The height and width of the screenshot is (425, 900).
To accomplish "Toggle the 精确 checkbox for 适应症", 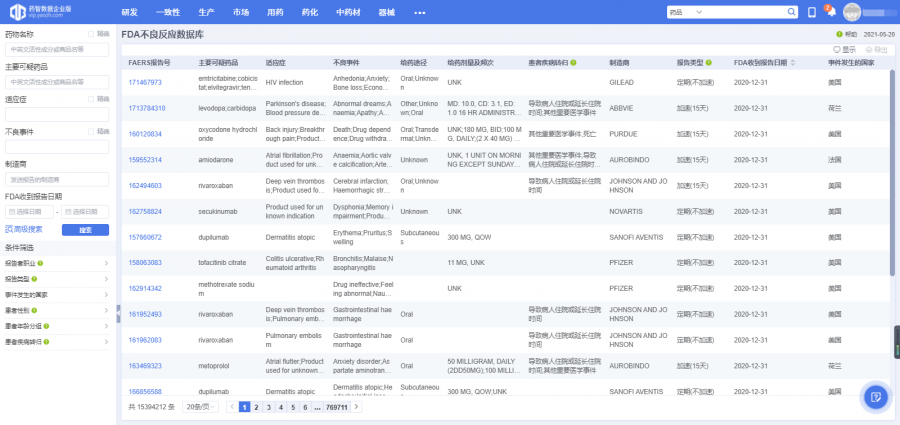I will point(91,99).
